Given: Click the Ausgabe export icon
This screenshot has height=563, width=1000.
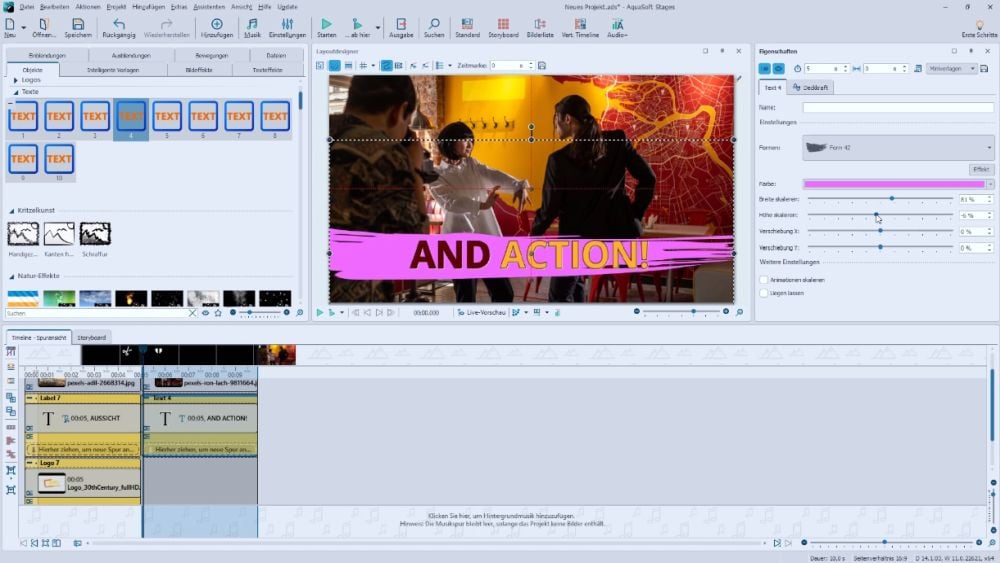Looking at the screenshot, I should pyautogui.click(x=400, y=24).
